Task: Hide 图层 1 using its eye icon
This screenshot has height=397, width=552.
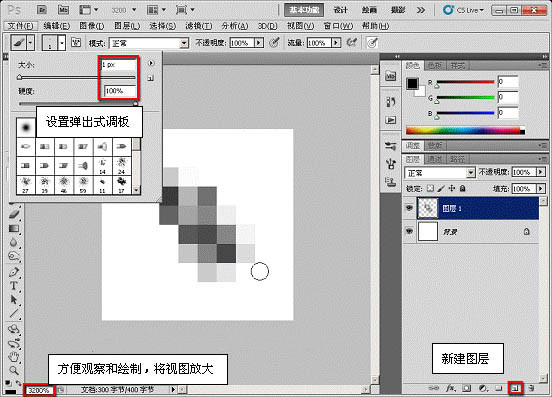Action: [409, 208]
